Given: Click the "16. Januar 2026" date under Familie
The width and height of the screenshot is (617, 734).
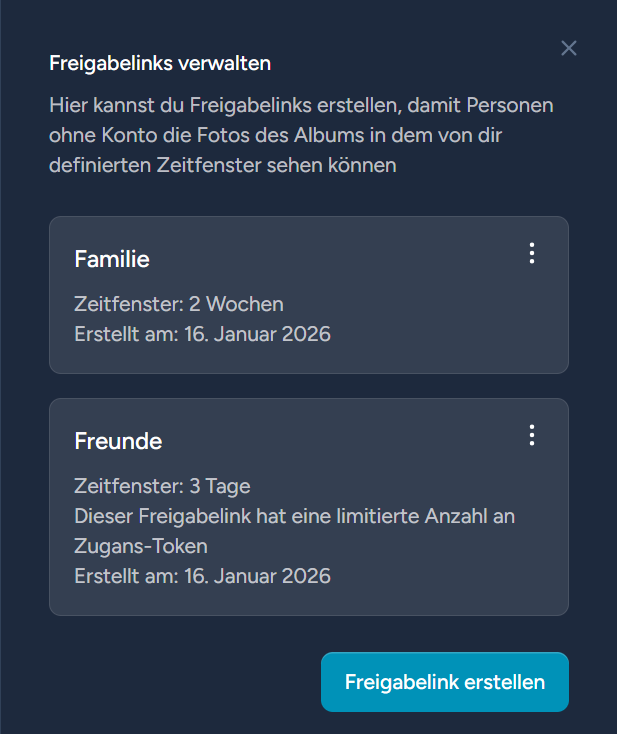Looking at the screenshot, I should pos(257,334).
